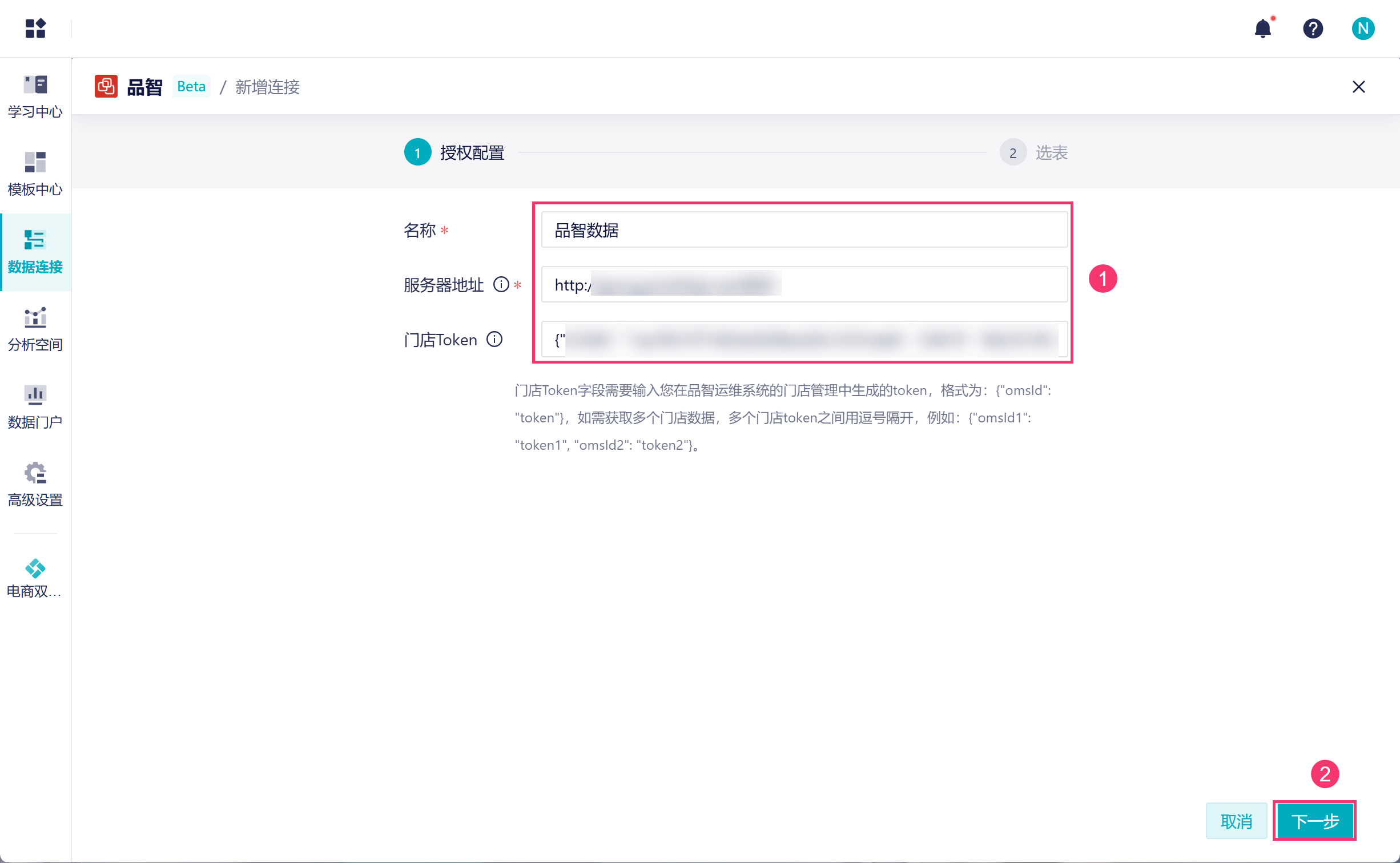Click the Beta tag

tap(191, 87)
